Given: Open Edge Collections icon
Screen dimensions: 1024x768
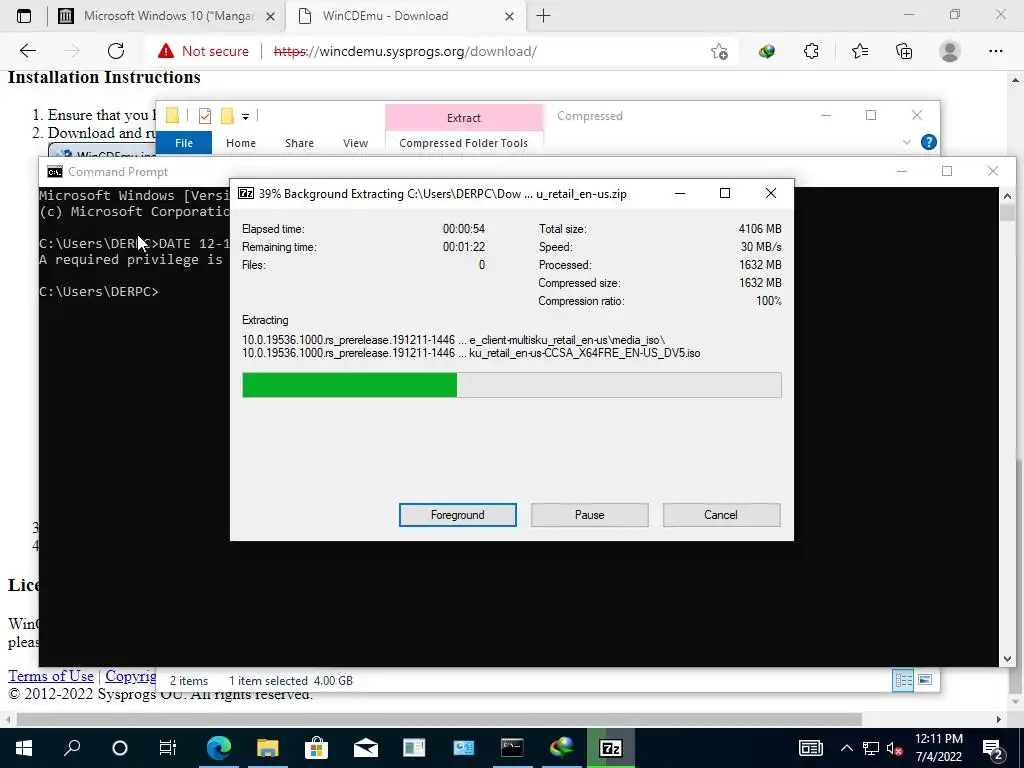Looking at the screenshot, I should (904, 51).
